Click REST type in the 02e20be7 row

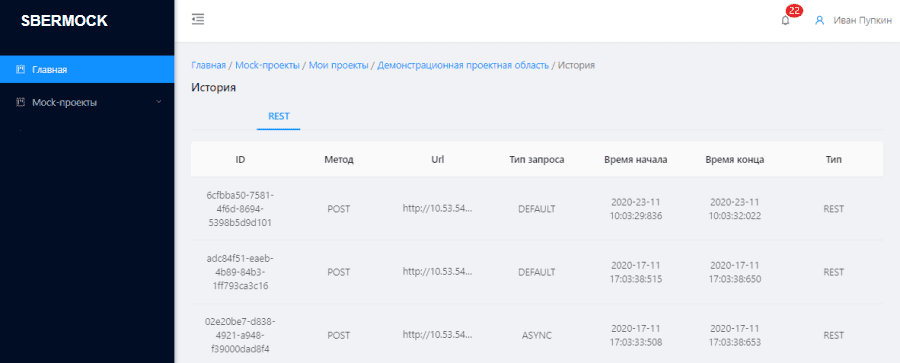[x=833, y=335]
